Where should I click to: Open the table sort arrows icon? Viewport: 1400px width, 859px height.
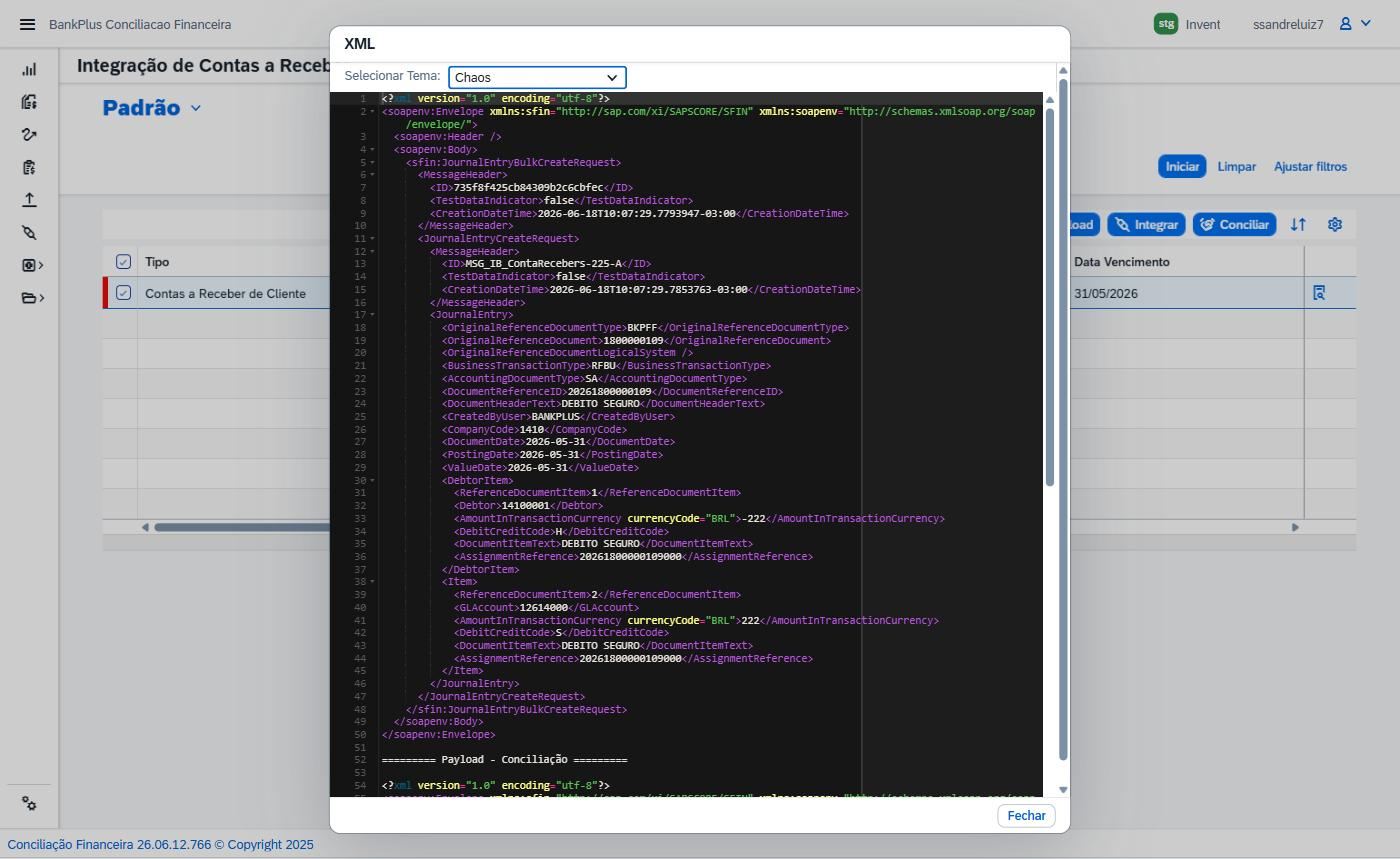(x=1298, y=225)
